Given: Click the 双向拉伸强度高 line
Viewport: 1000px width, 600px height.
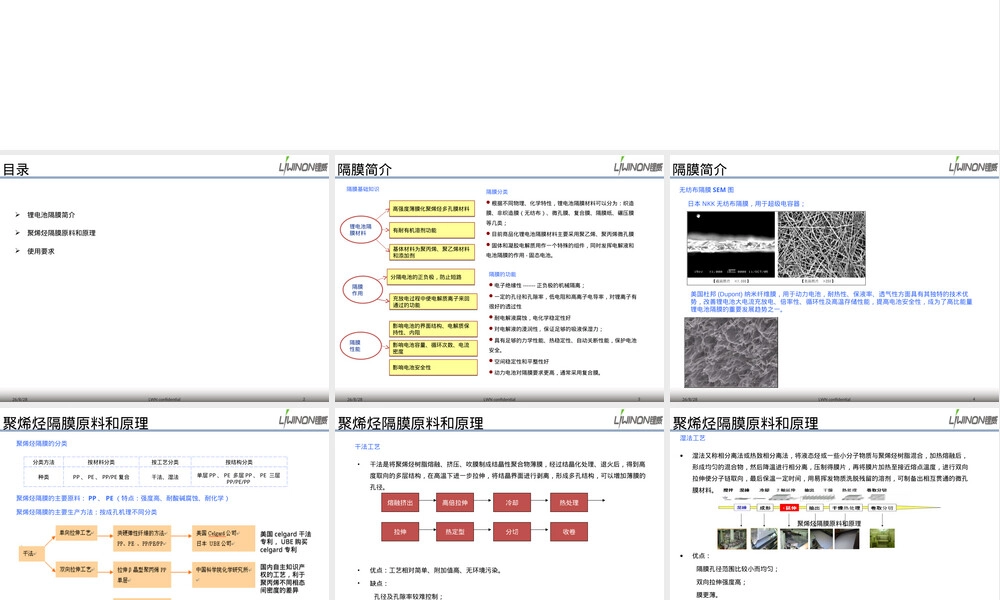Looking at the screenshot, I should click(x=721, y=582).
